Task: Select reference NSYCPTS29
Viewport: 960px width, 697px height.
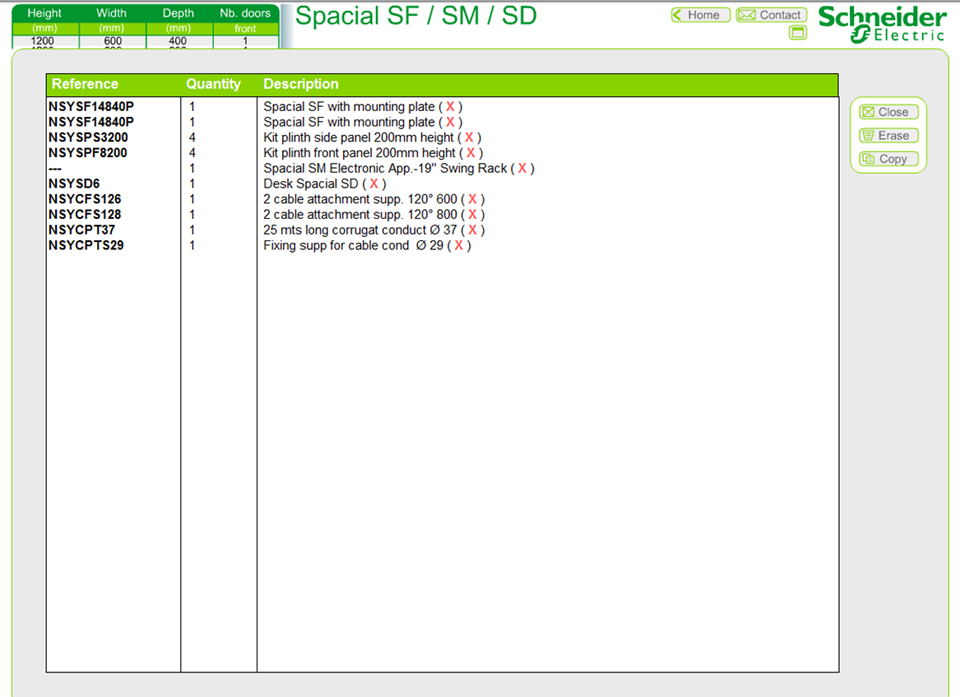Action: (86, 246)
